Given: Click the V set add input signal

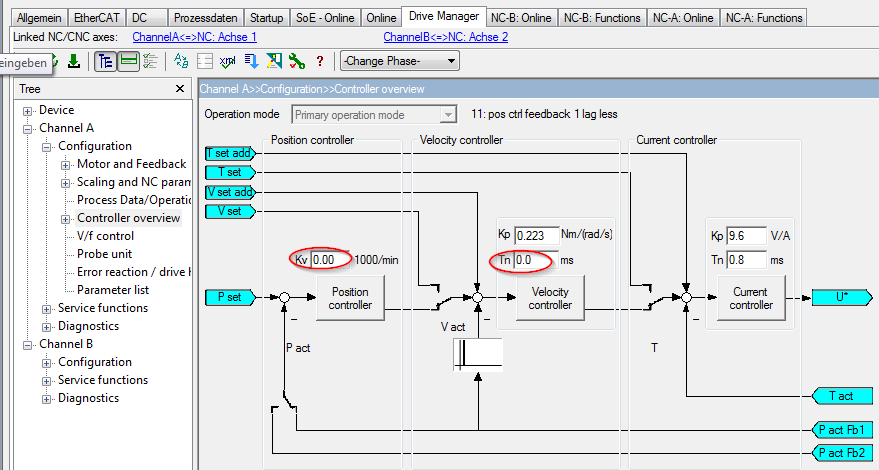Looking at the screenshot, I should click(230, 192).
